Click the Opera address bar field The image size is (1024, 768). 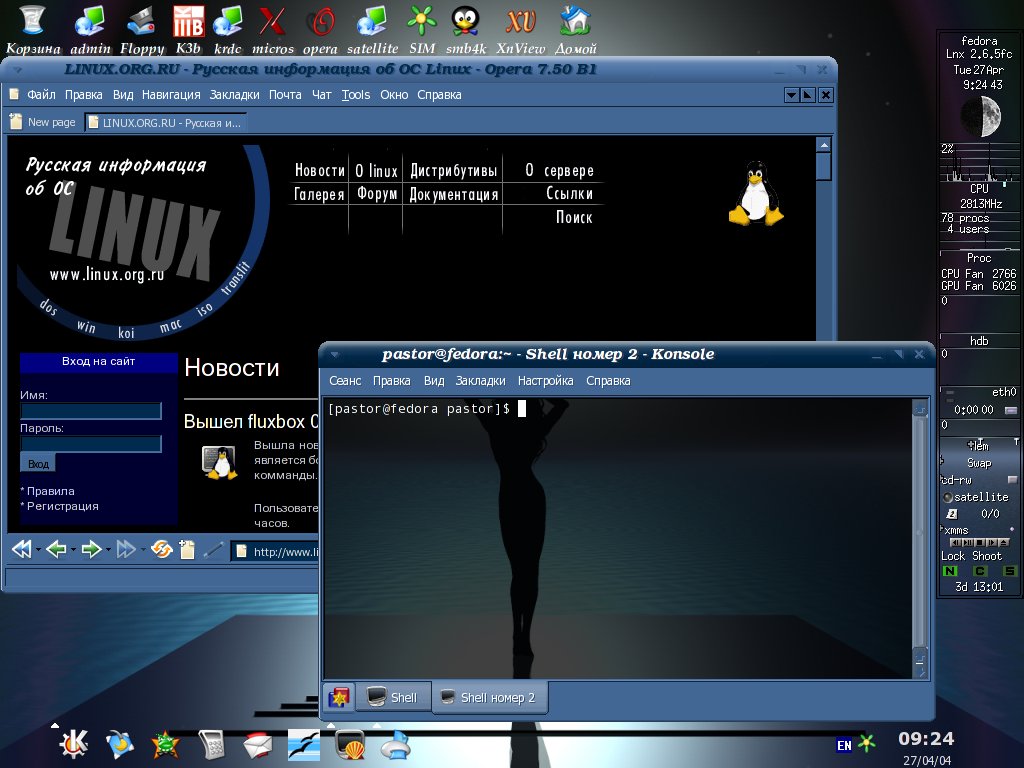click(x=275, y=551)
